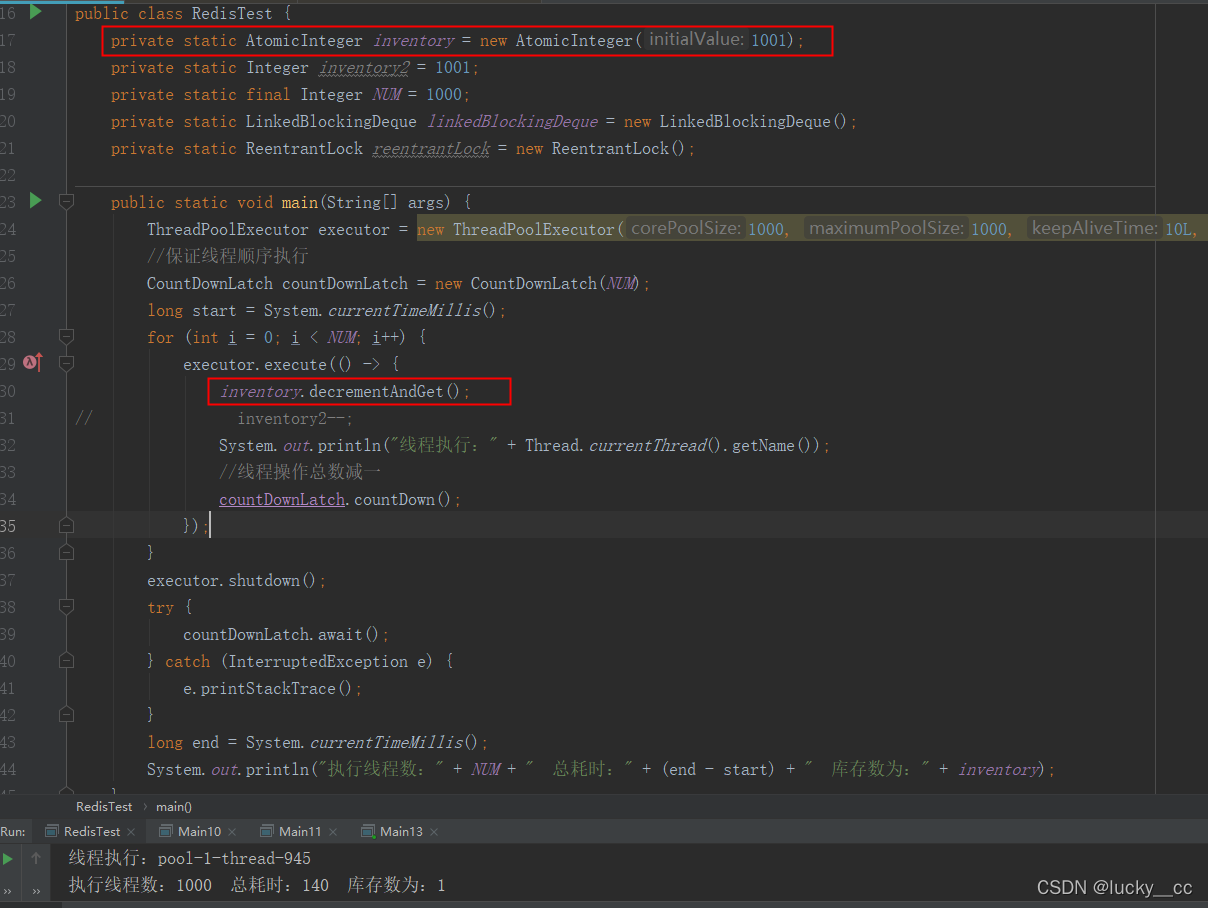Click 'long end' declaration on line 43
1208x908 pixels.
point(183,742)
